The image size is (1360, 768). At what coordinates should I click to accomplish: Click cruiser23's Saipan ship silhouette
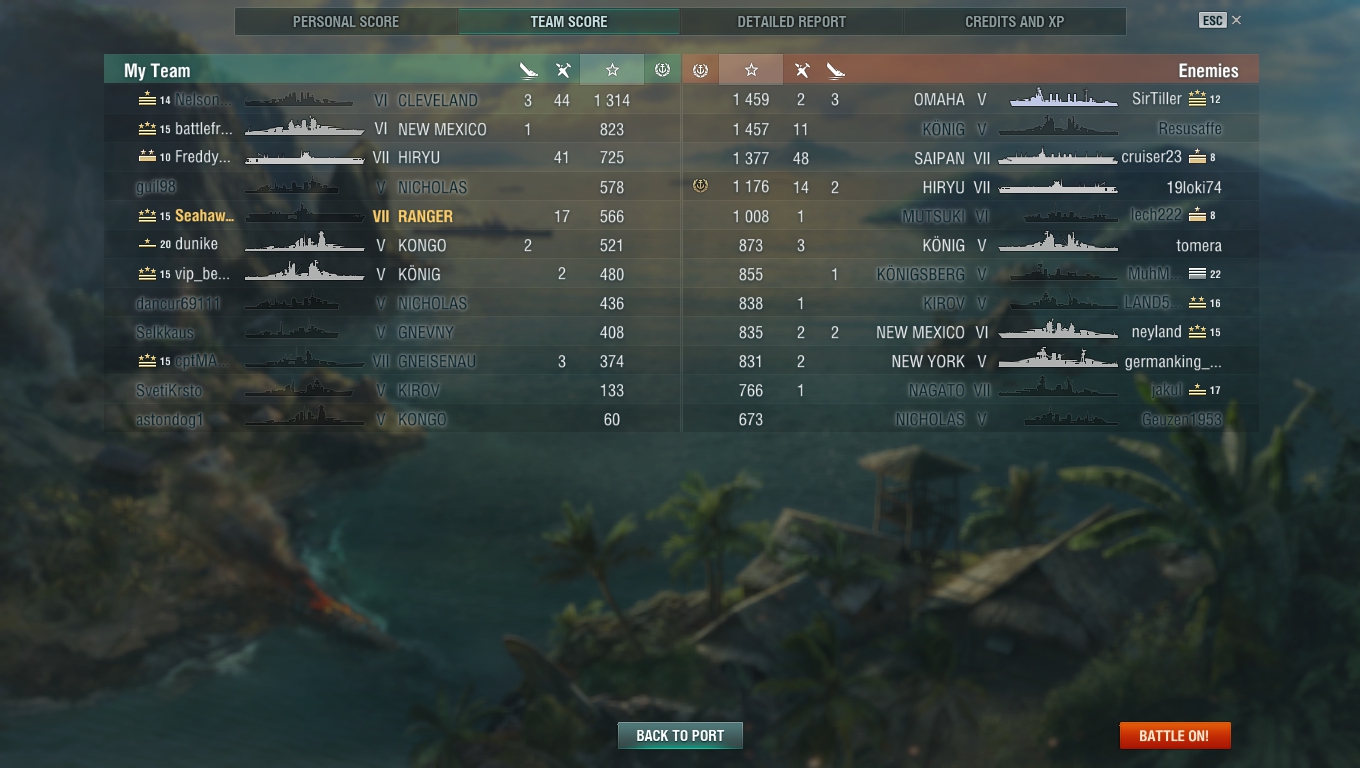[x=1057, y=157]
